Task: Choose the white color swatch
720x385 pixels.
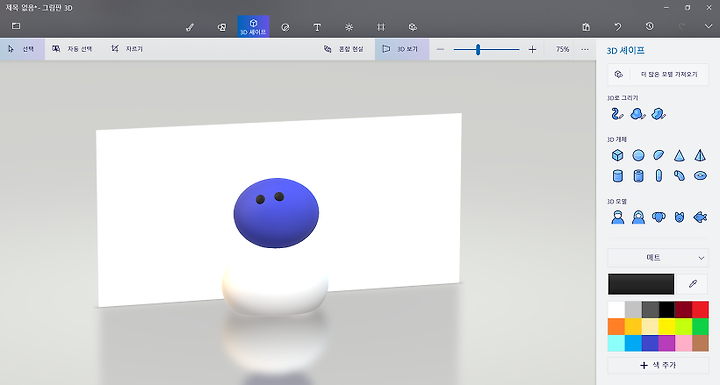Action: (x=616, y=310)
